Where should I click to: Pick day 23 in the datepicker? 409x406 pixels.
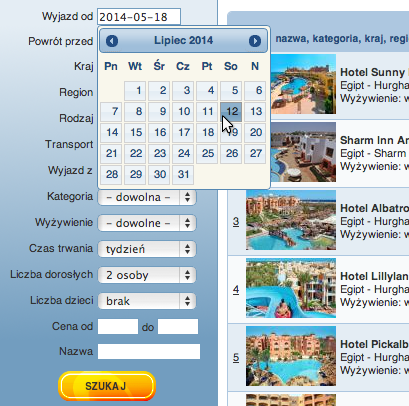(159, 153)
